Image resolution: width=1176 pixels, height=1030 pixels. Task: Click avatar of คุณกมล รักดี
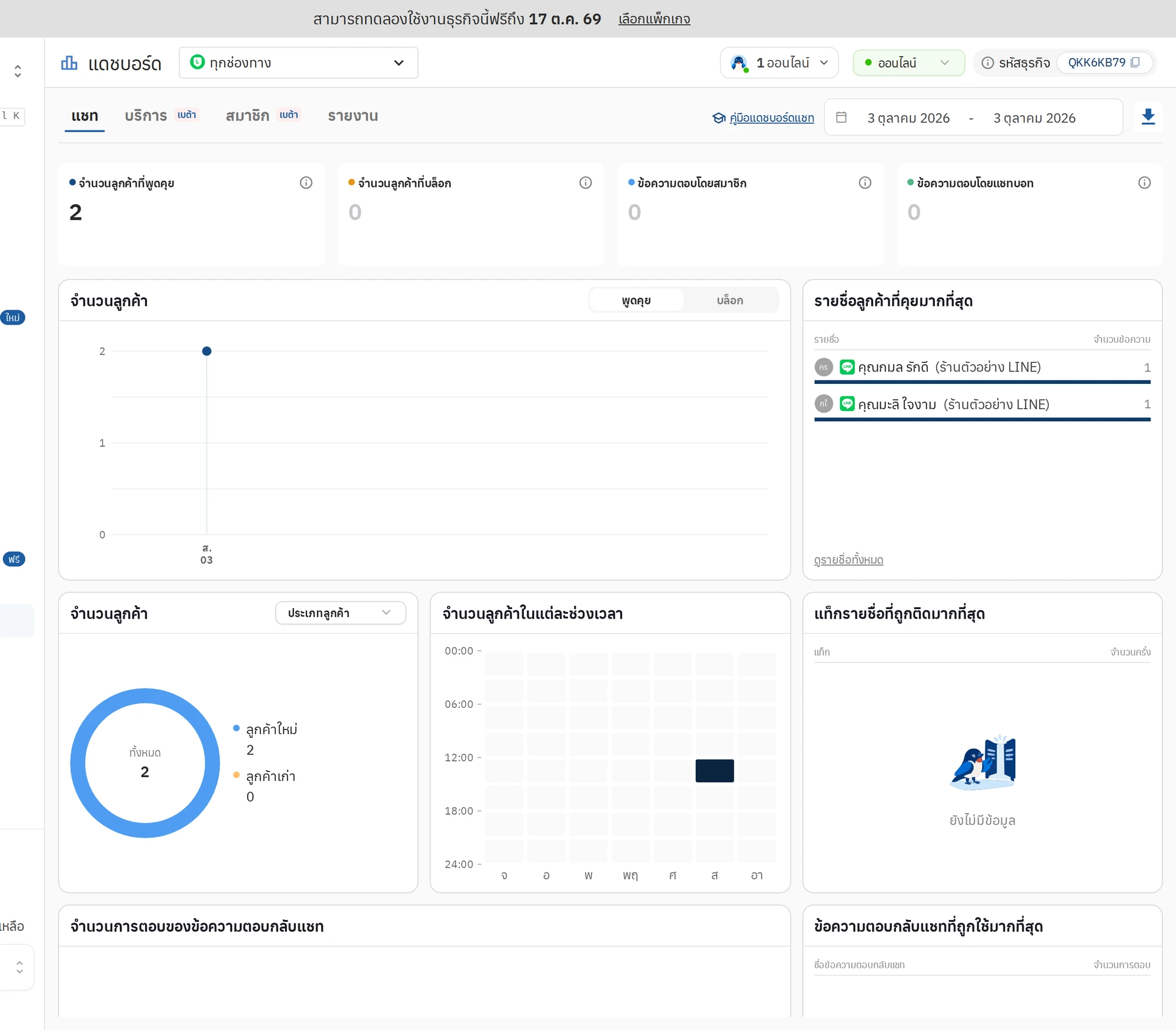coord(824,367)
